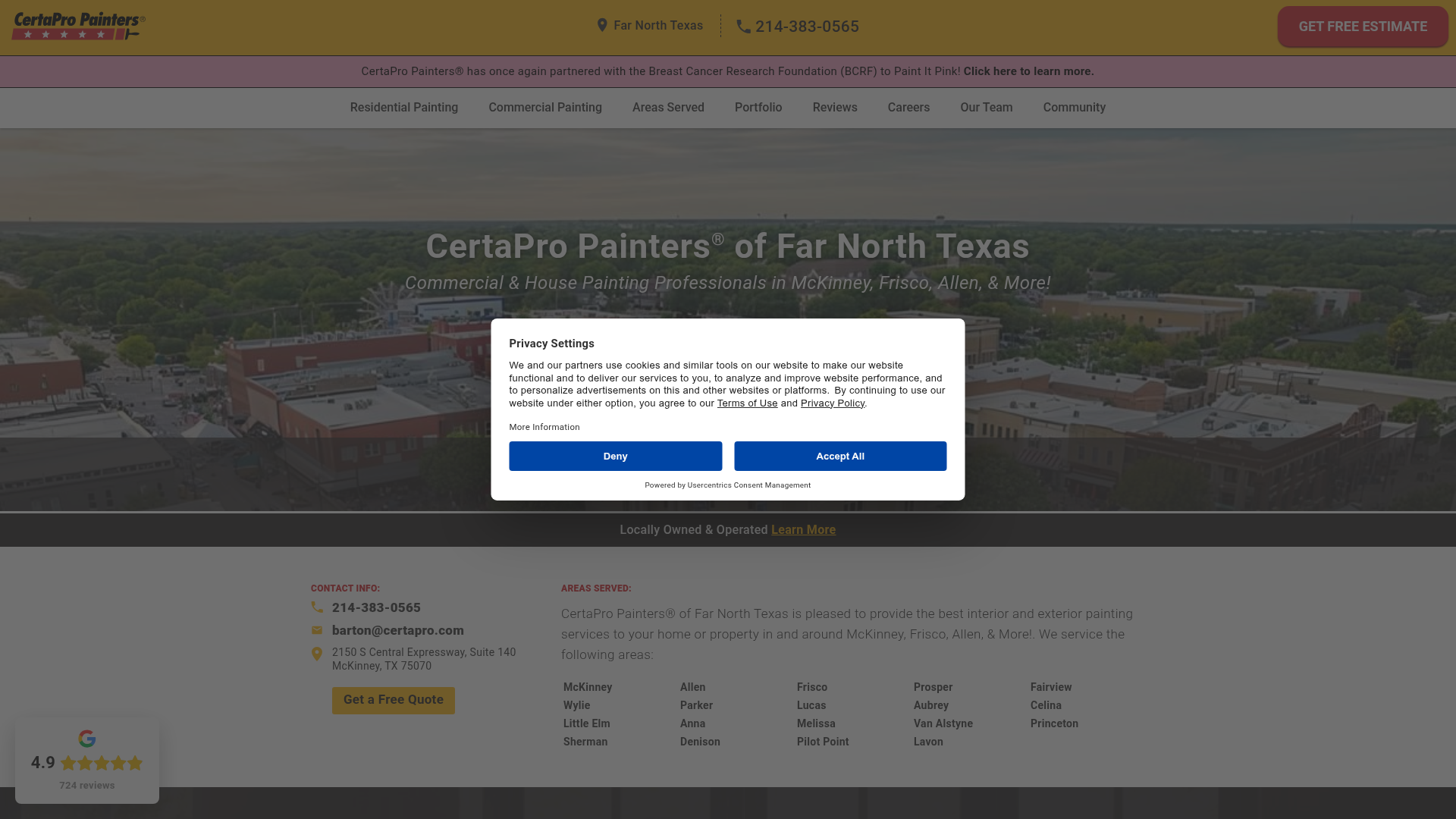Open the Google reviews rating badge
Screen dimensions: 1456x819
coord(87,763)
